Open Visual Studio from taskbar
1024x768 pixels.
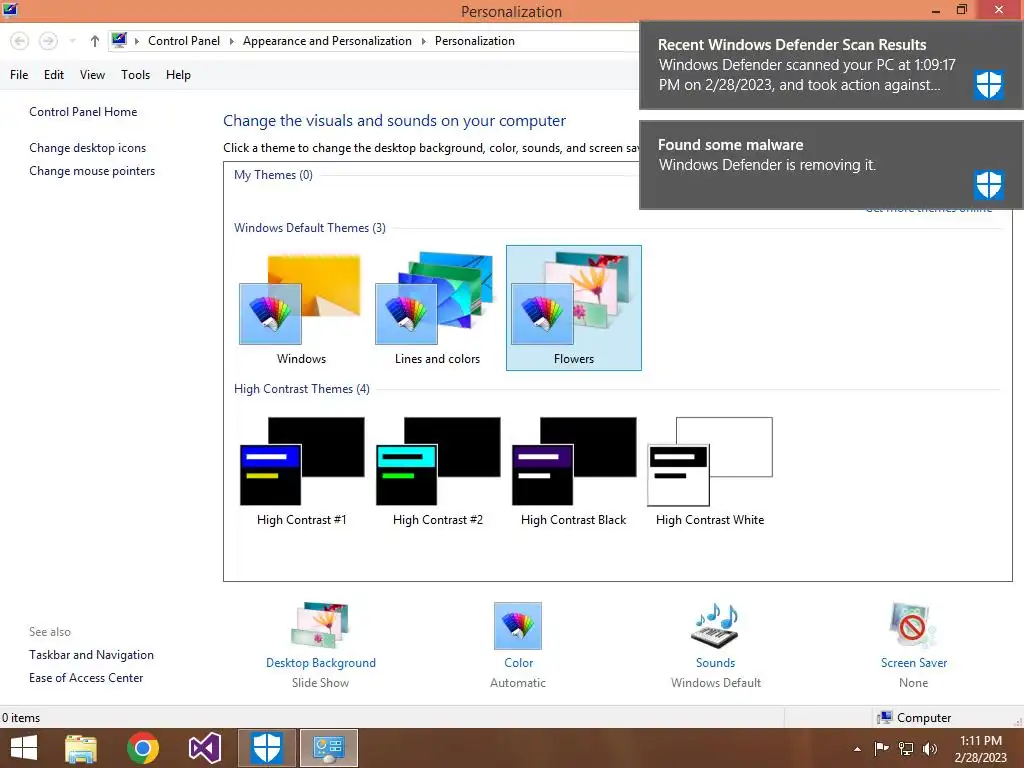[204, 748]
